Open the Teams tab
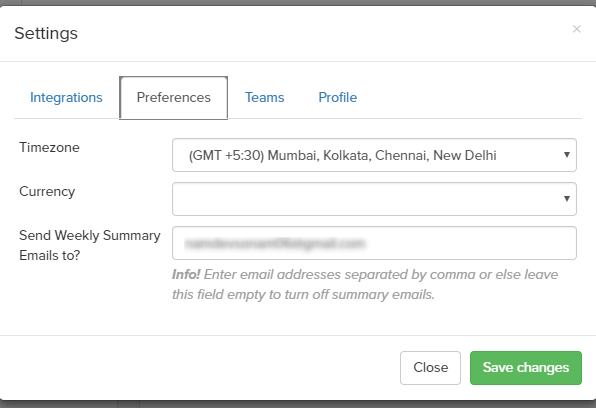The height and width of the screenshot is (408, 596). [x=264, y=97]
